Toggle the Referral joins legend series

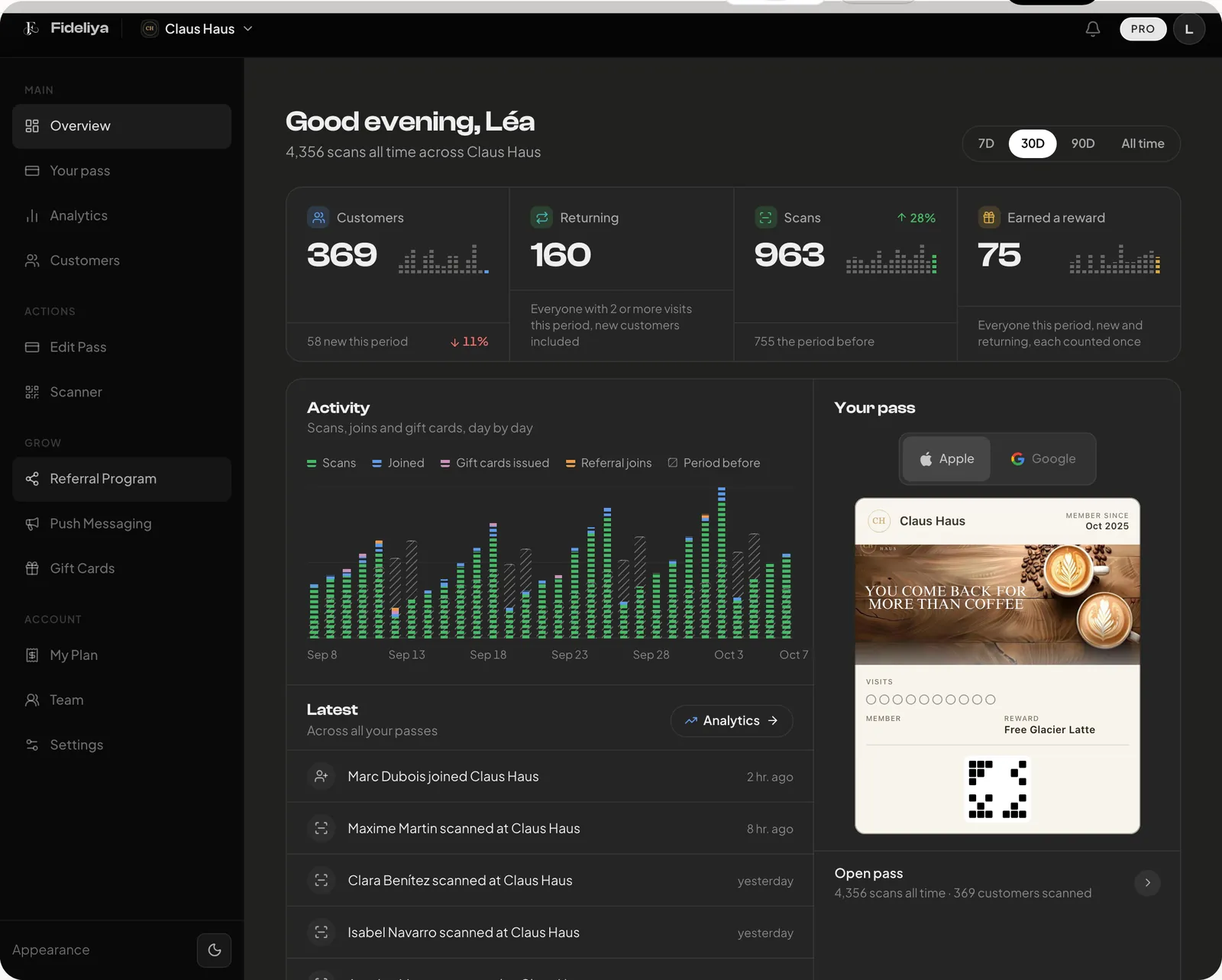tap(609, 464)
